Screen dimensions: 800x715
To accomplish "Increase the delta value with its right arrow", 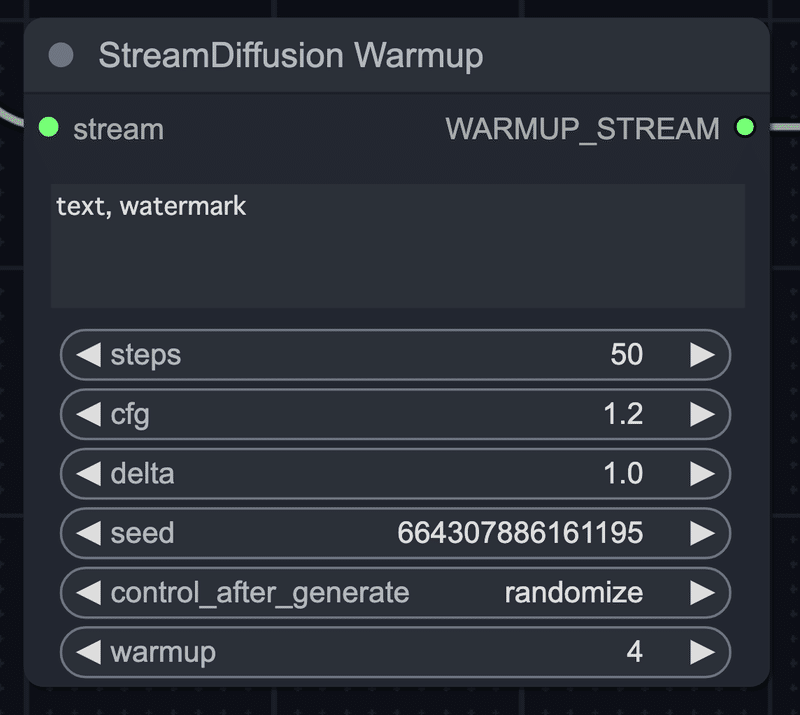I will point(700,473).
